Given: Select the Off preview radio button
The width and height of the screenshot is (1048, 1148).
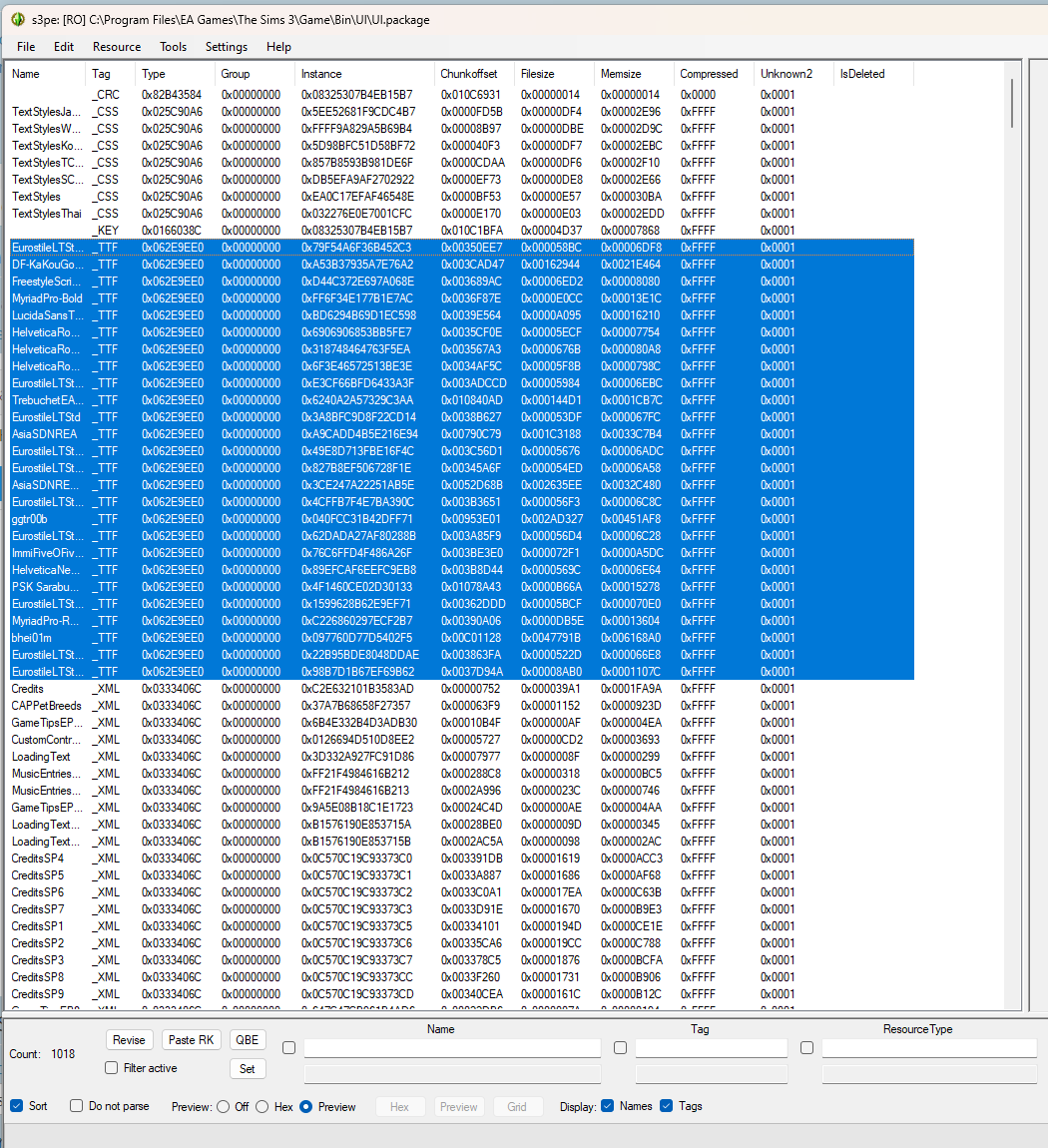Looking at the screenshot, I should point(223,1107).
